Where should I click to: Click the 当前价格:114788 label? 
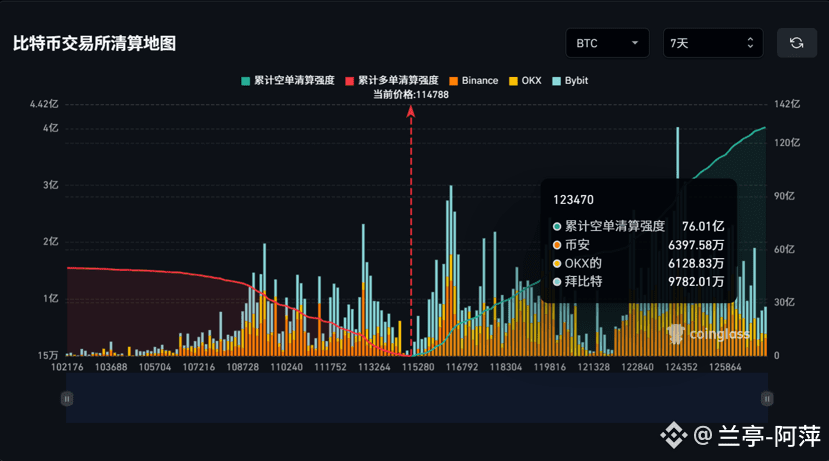coord(411,95)
